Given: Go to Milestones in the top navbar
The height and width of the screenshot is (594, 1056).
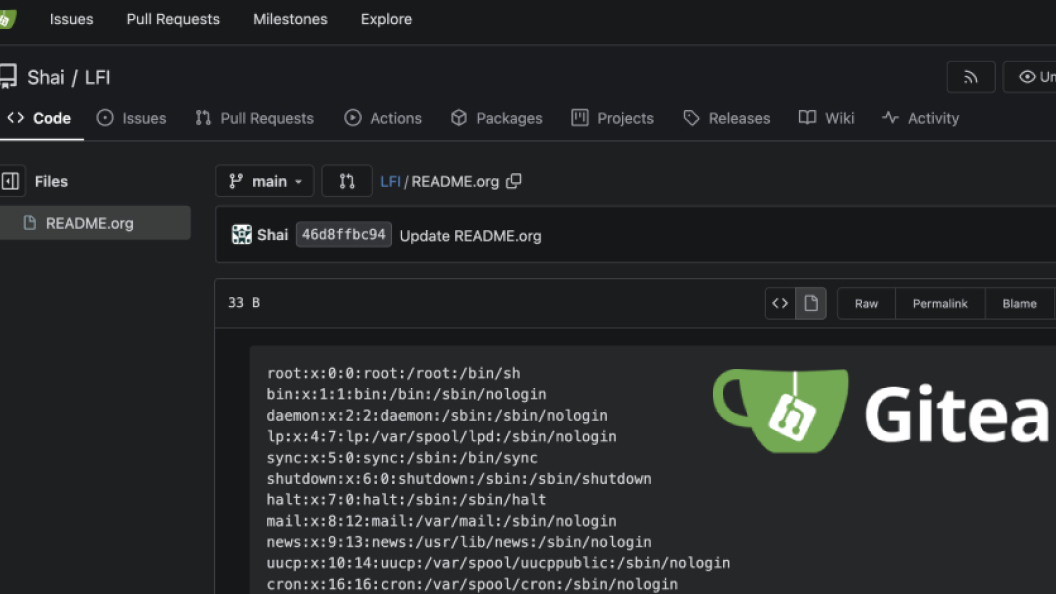Looking at the screenshot, I should pos(290,19).
